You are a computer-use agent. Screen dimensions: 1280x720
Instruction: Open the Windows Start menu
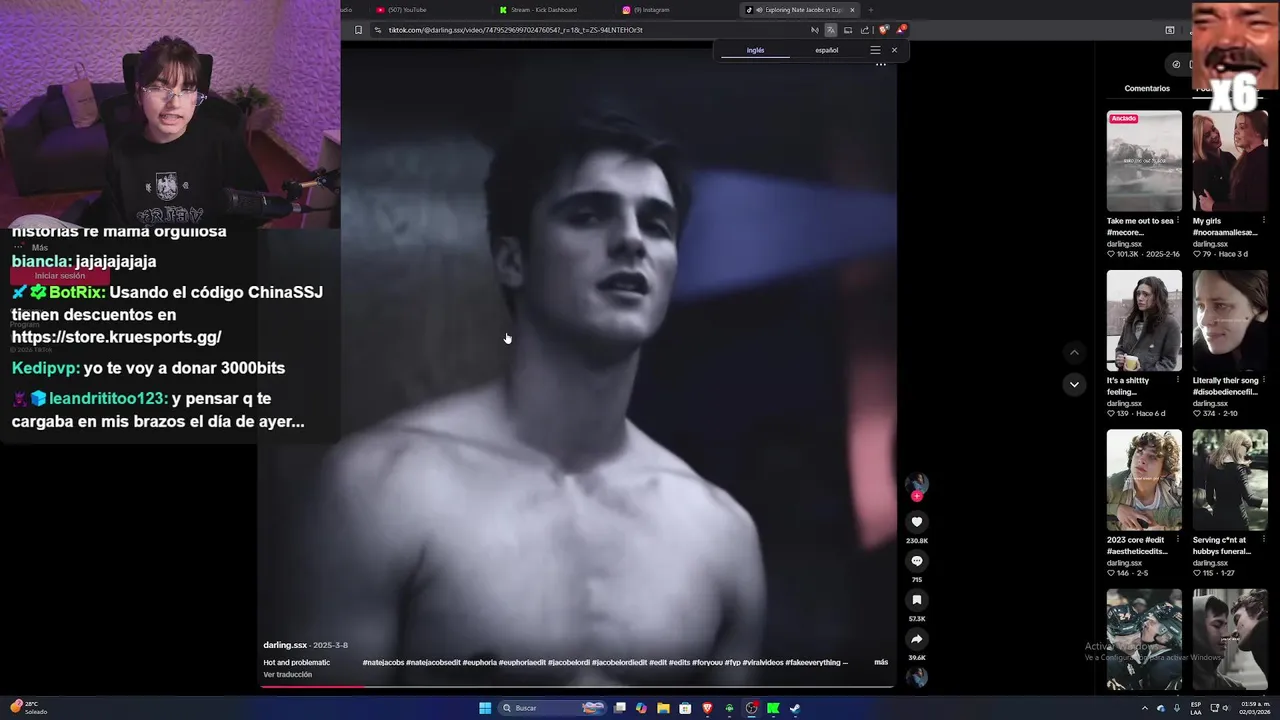(485, 708)
